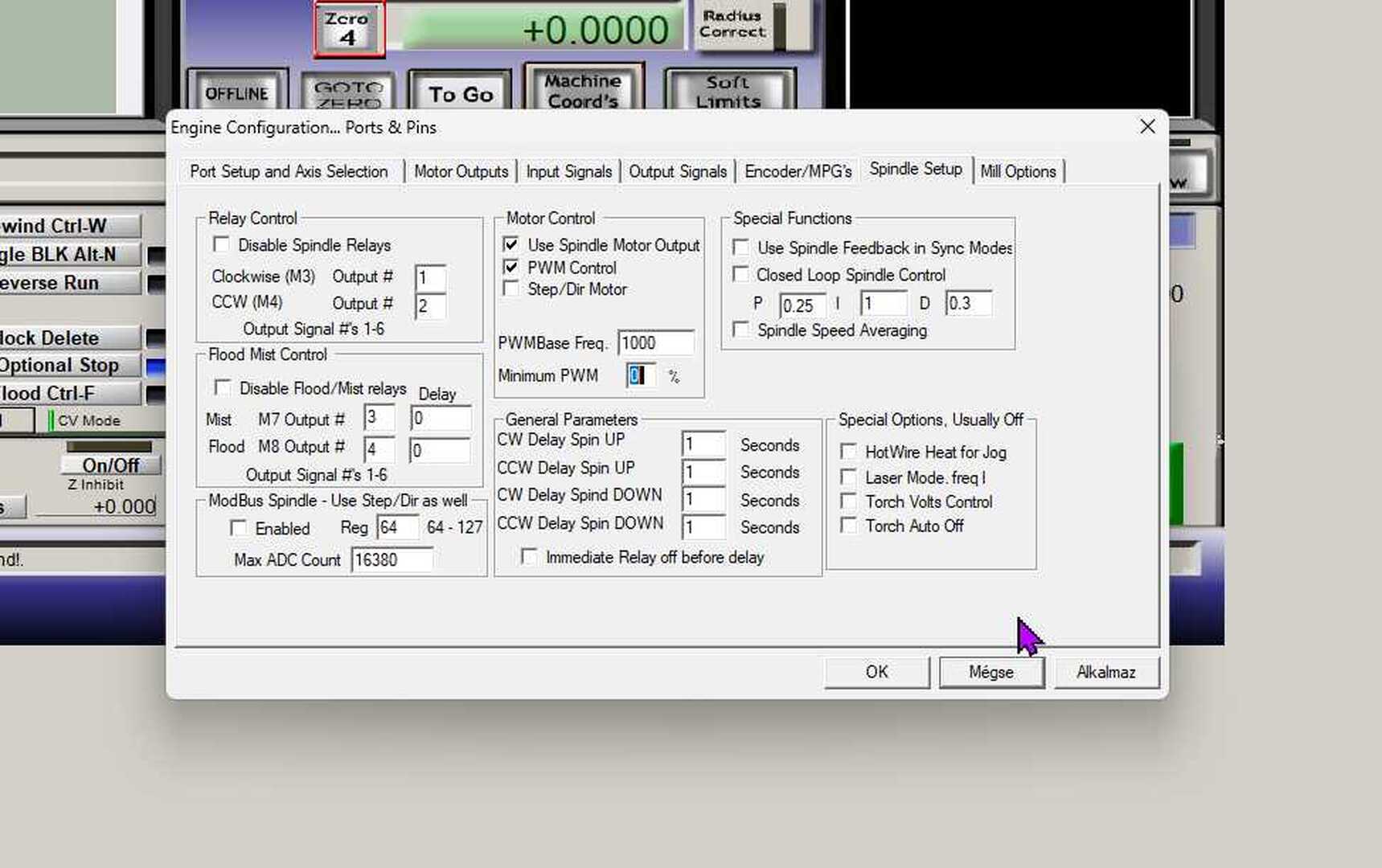Click CCW Delay Spin DOWN field
Screen dimensions: 1382x868
pyautogui.click(x=703, y=527)
